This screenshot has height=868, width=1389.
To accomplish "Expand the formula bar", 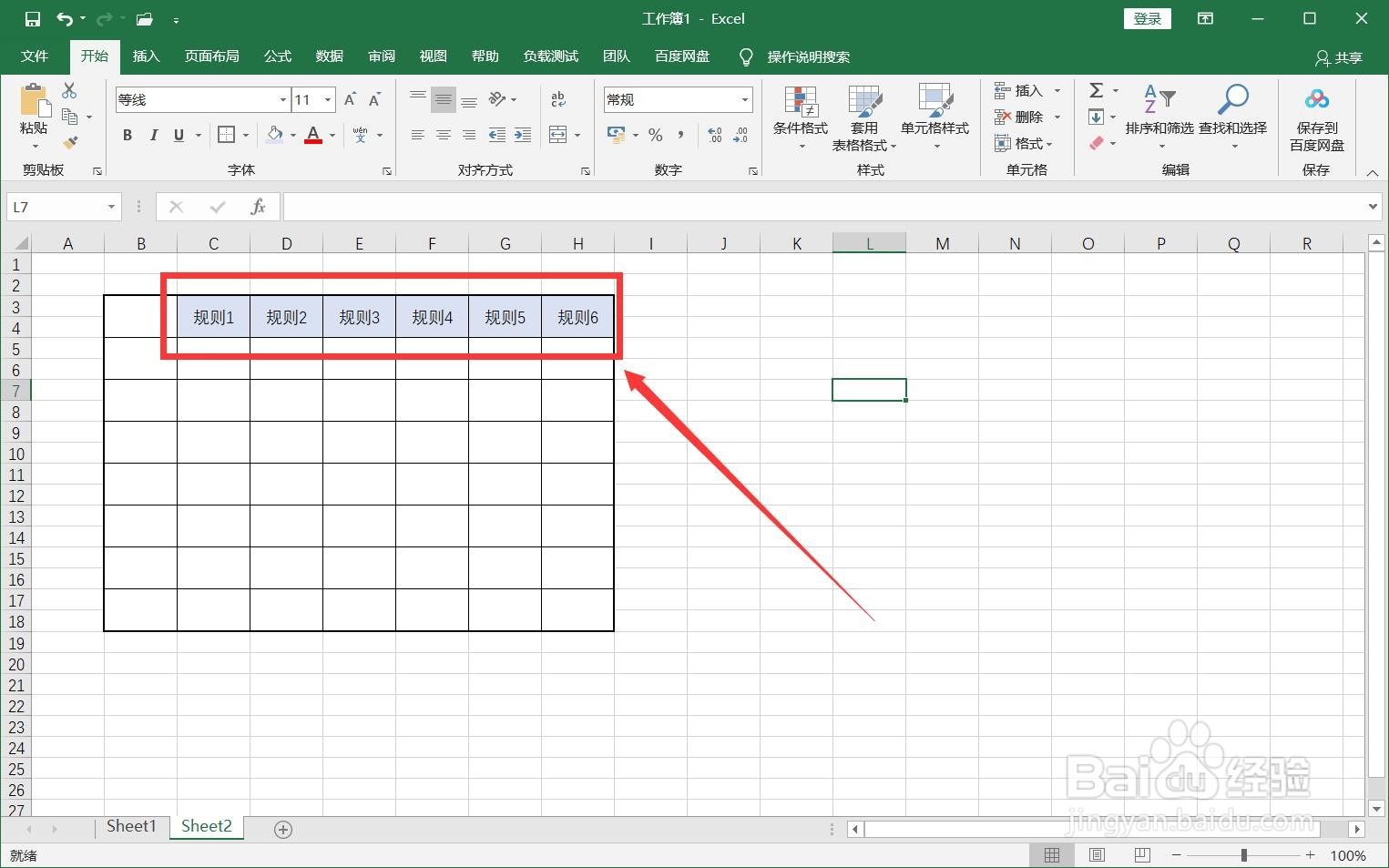I will (x=1374, y=207).
